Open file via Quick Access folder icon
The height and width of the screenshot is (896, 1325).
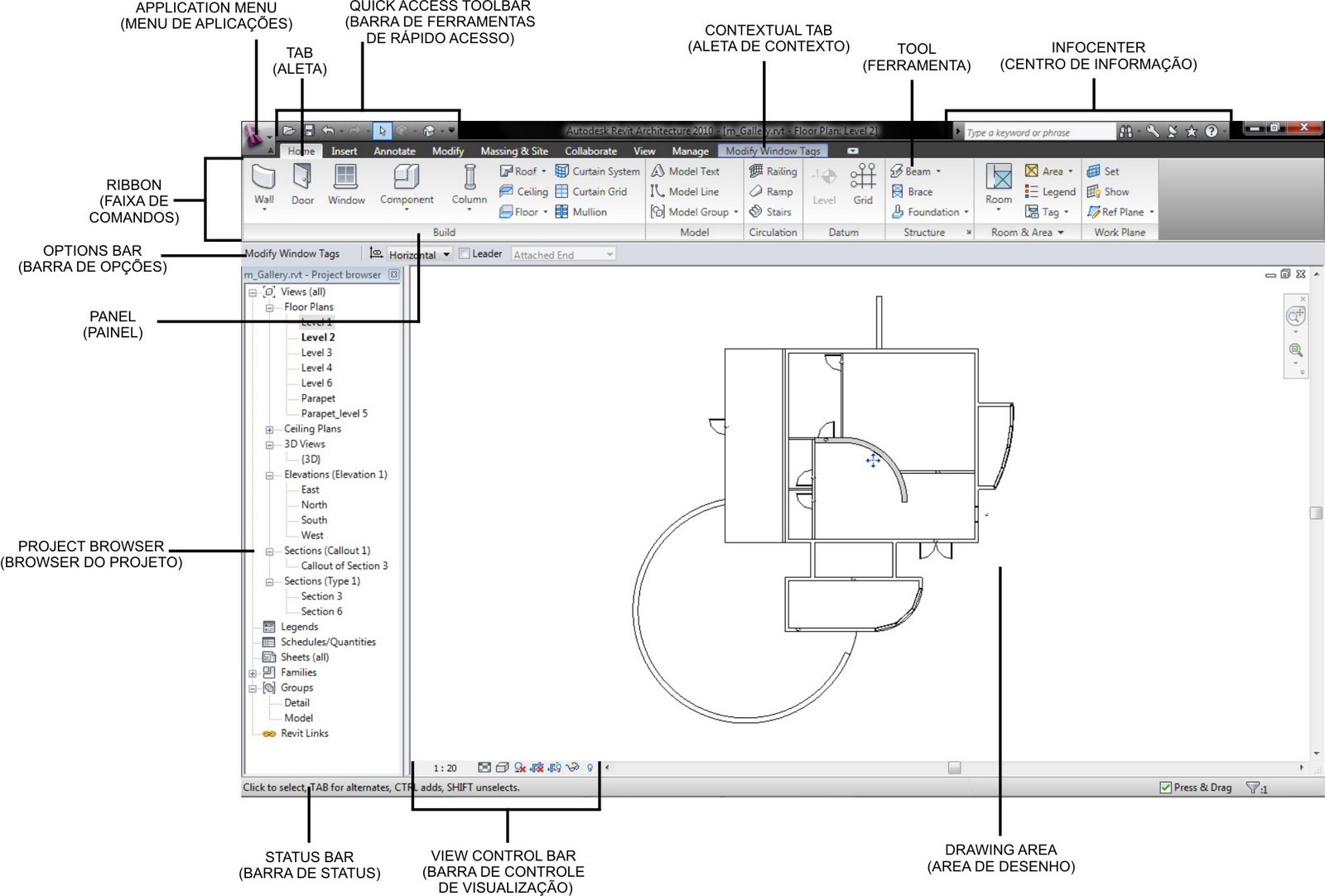(288, 131)
